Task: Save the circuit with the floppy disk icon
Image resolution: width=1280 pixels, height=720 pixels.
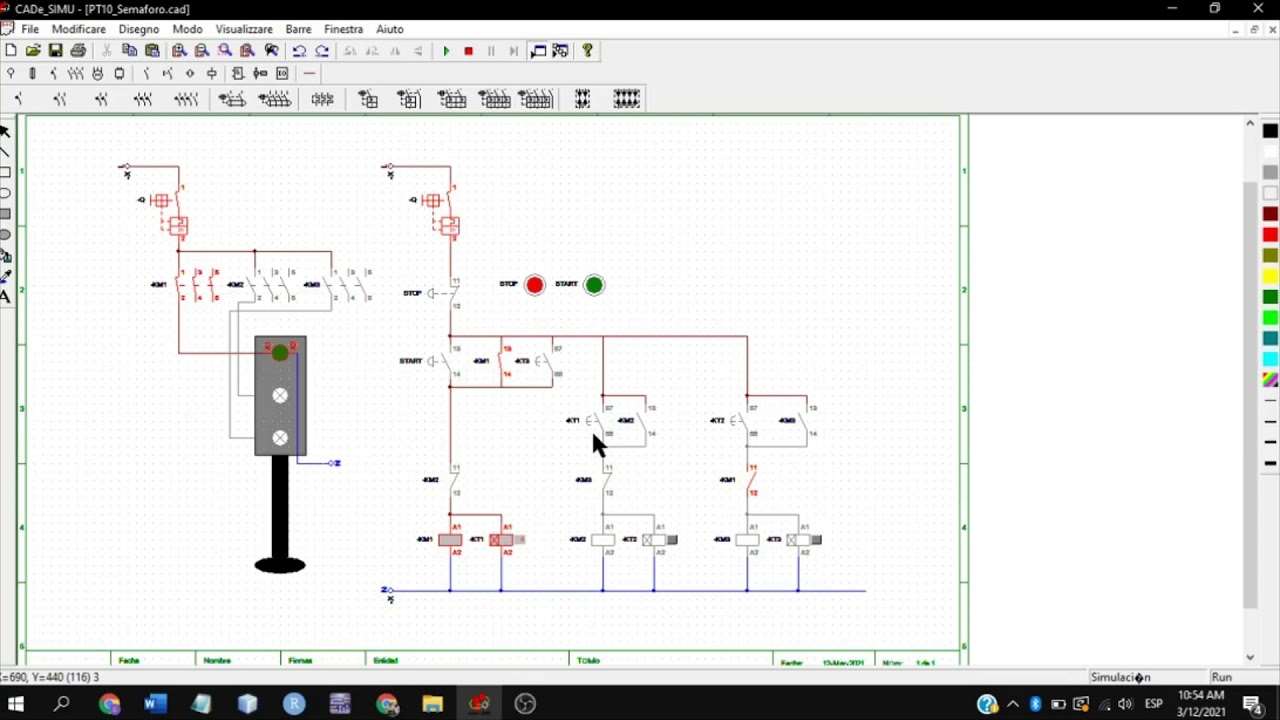Action: tap(55, 51)
